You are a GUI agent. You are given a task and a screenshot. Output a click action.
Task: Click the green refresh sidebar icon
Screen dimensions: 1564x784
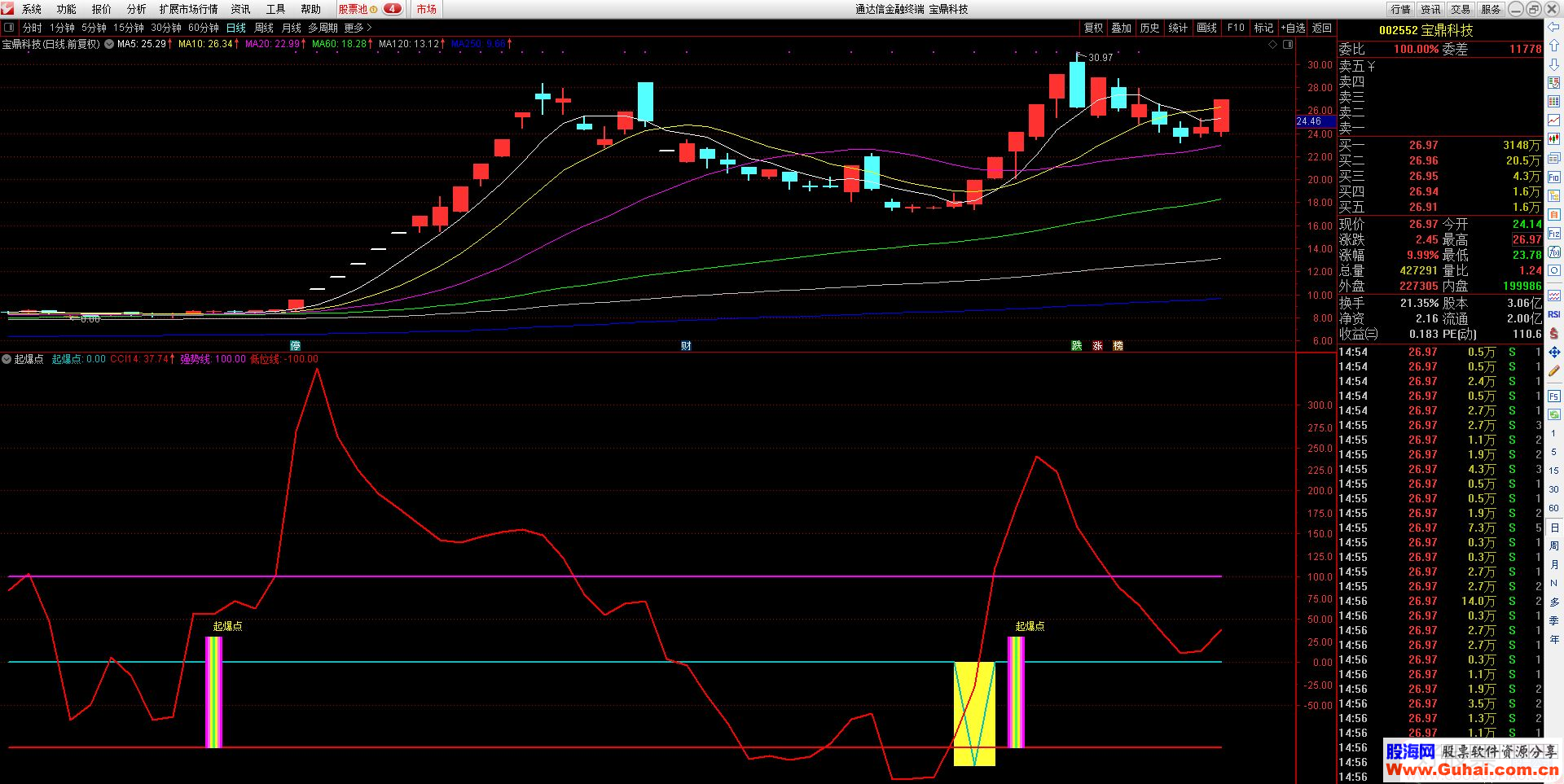(1554, 414)
